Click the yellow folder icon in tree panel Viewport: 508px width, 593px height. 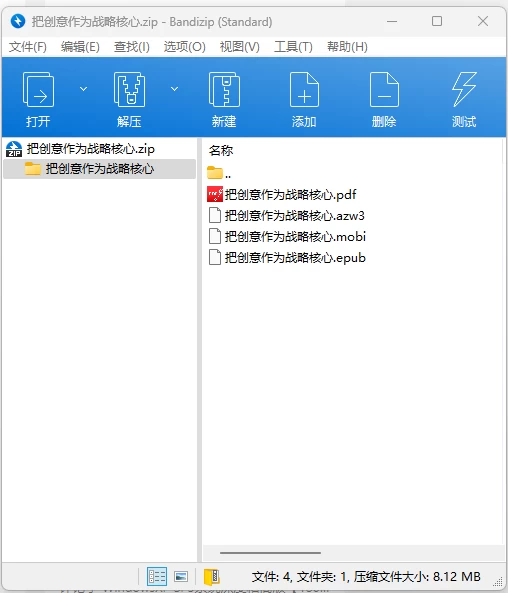[x=33, y=169]
